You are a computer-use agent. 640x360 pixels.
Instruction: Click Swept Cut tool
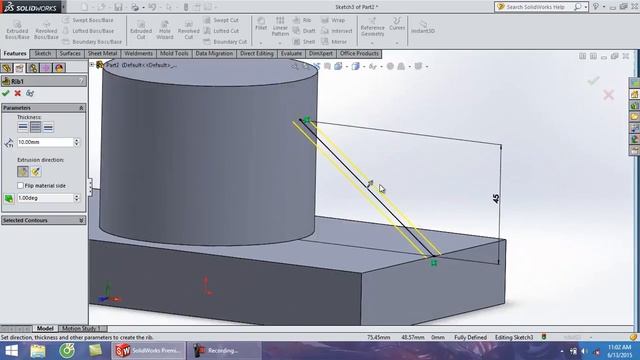[221, 20]
